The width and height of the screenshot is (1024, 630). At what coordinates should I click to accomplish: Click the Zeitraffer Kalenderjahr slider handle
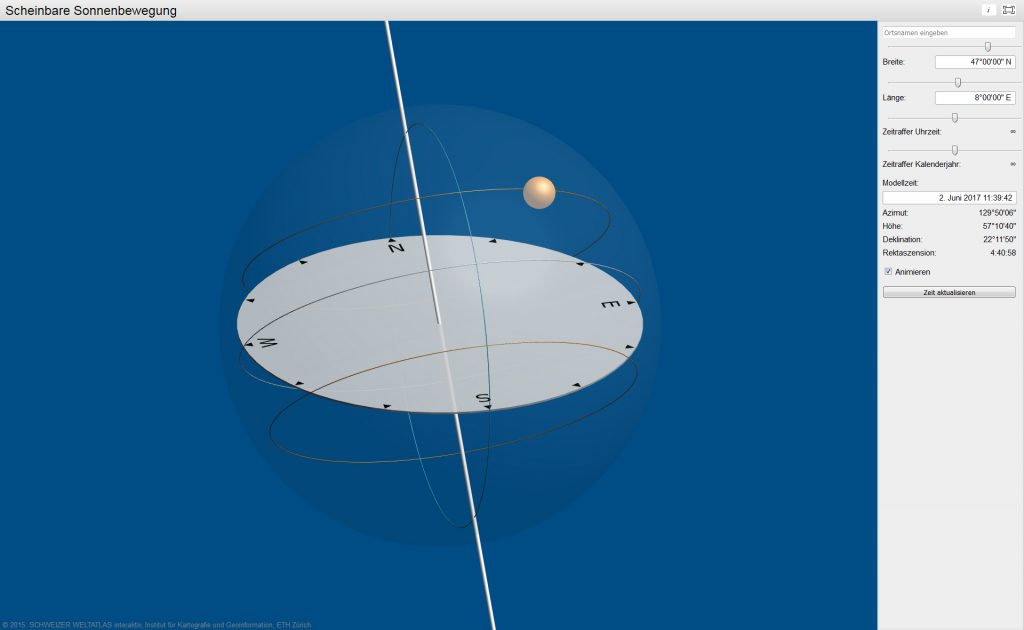tap(955, 150)
